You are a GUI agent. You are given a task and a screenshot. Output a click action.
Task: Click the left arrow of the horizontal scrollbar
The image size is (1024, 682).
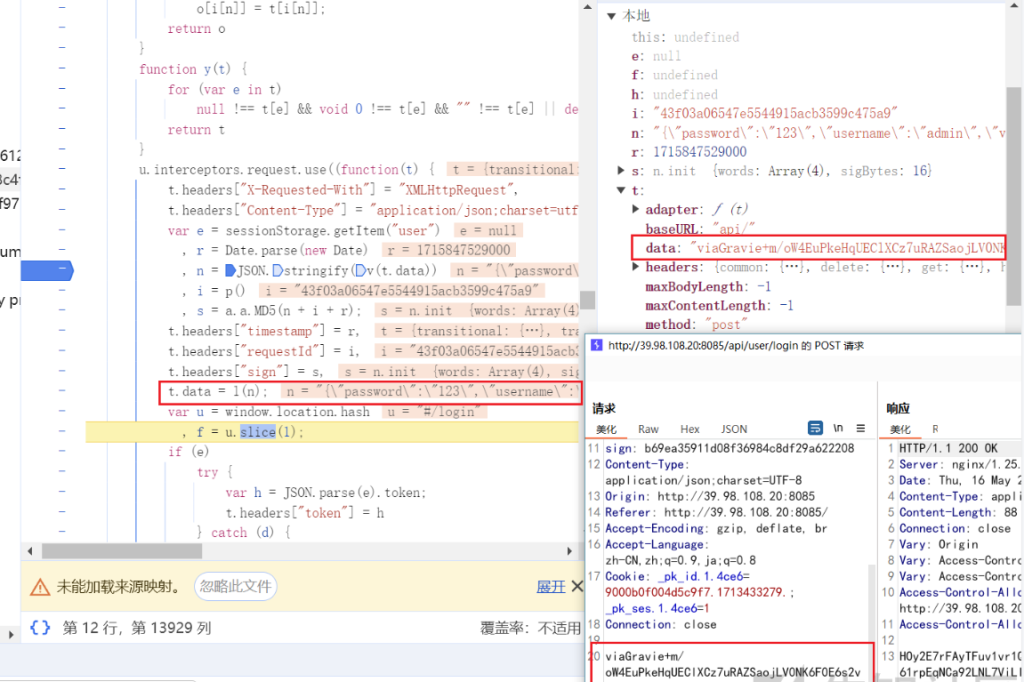tap(29, 551)
